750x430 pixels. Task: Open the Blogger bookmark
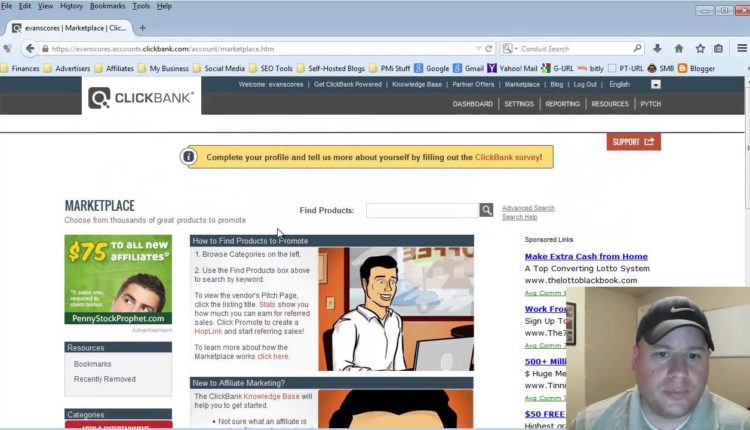[696, 68]
